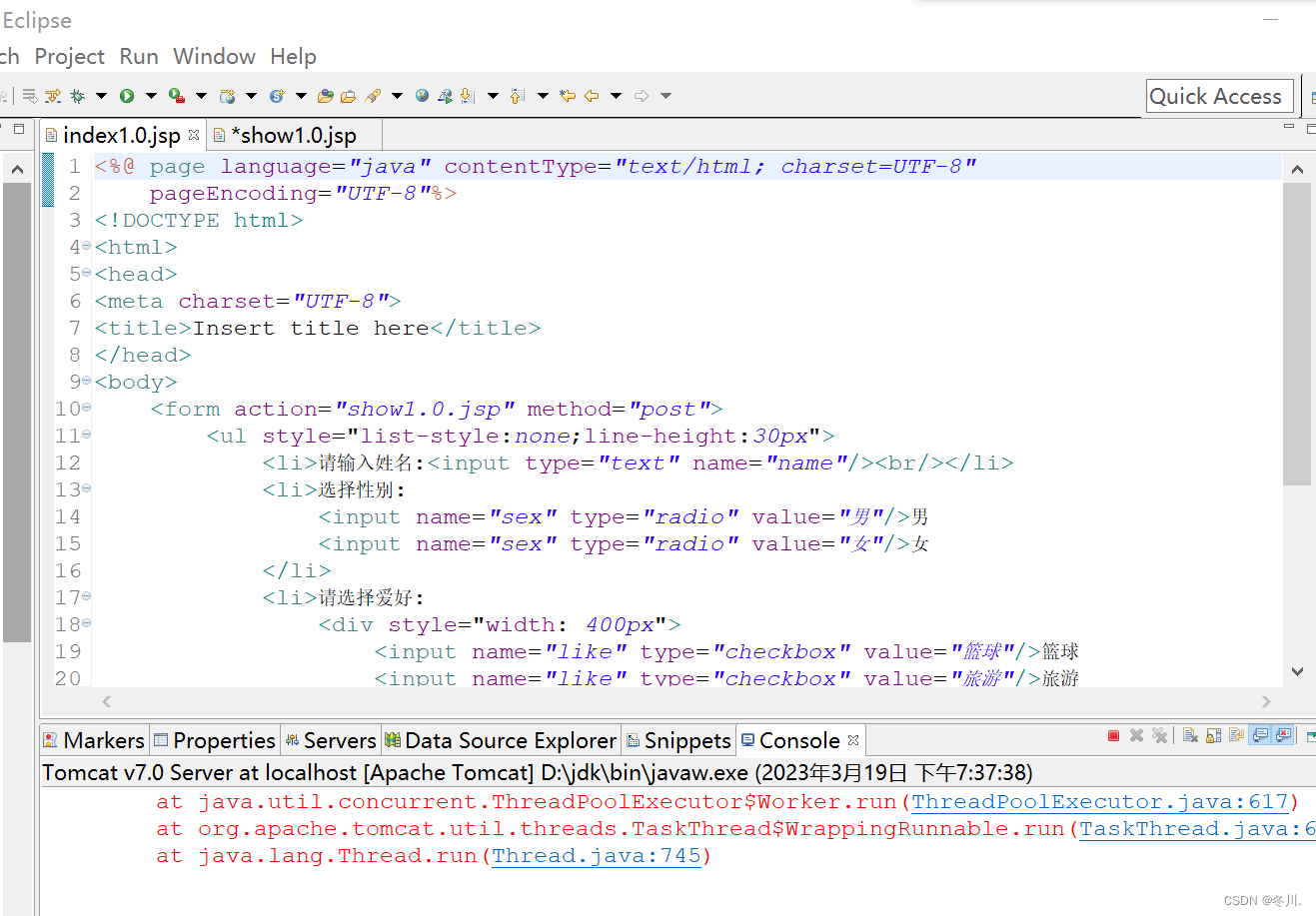Collapse the form fold on line 10
The width and height of the screenshot is (1316, 916).
click(x=86, y=408)
